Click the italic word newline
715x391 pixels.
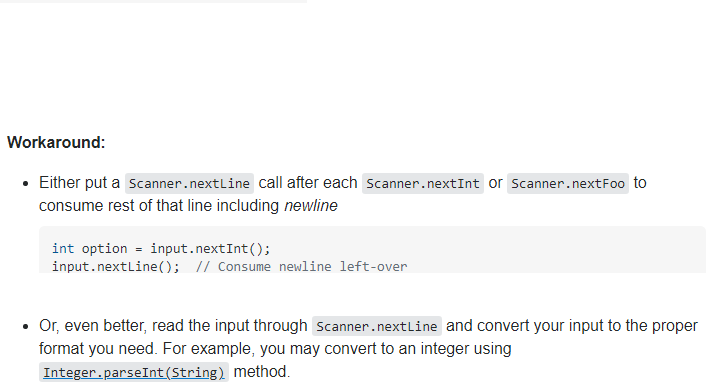click(311, 206)
